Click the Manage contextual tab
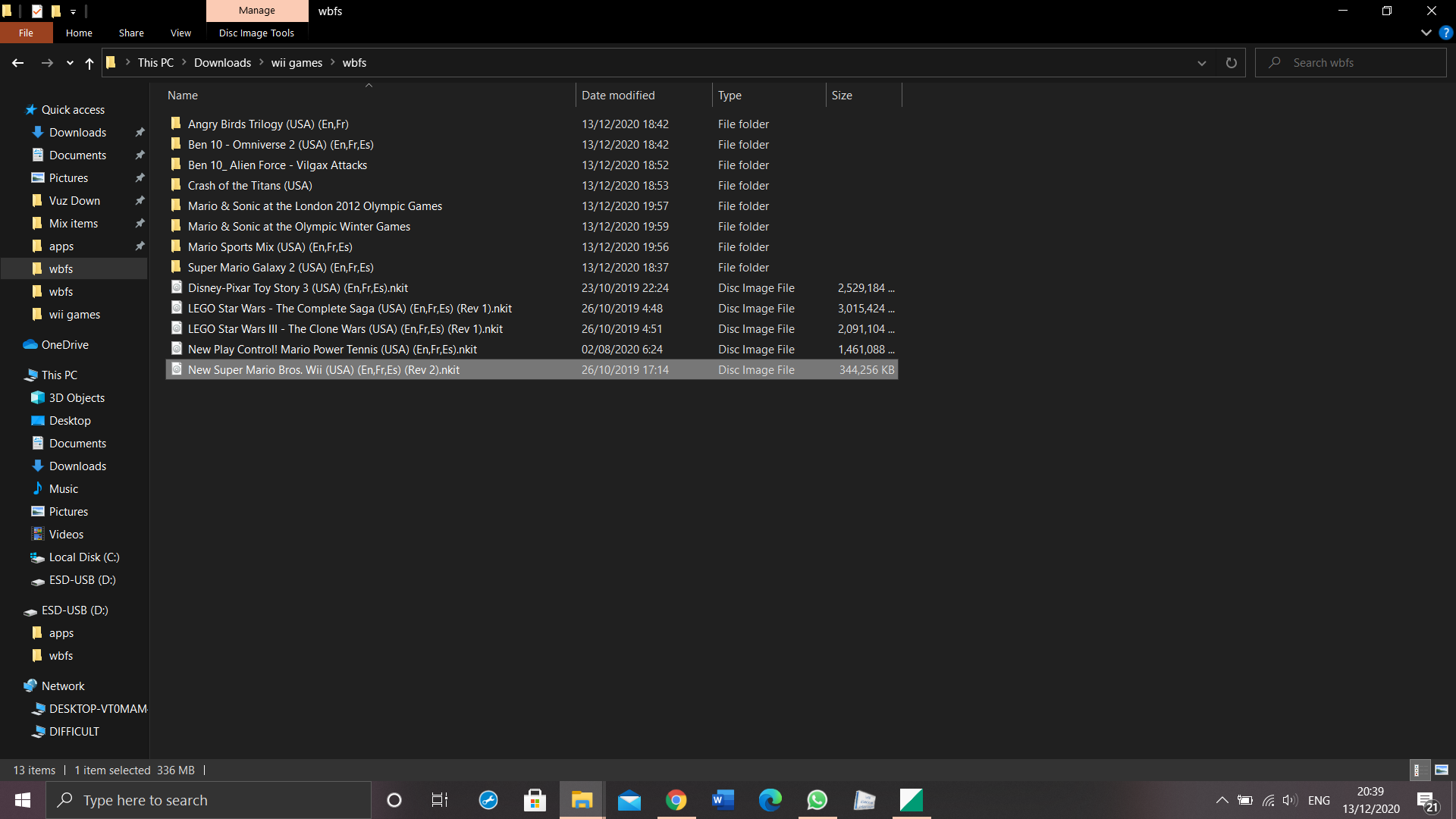 [257, 11]
